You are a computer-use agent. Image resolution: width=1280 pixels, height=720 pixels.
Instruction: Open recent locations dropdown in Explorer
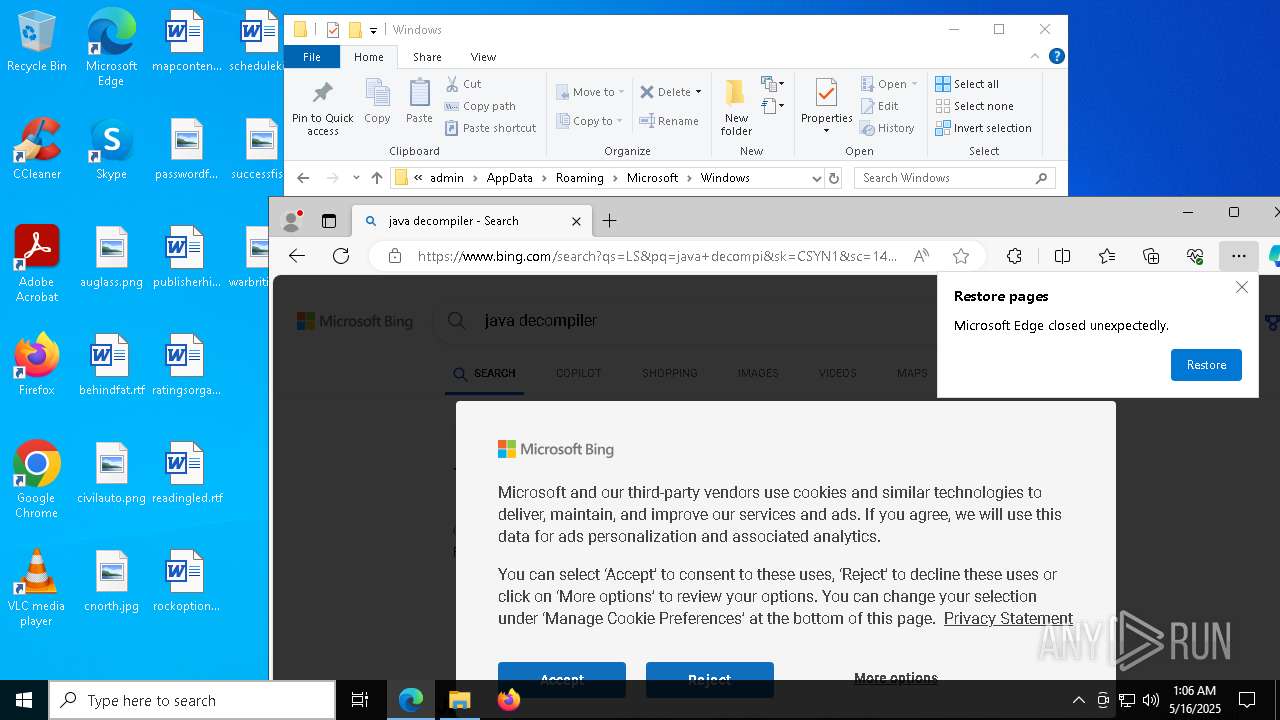(x=356, y=178)
